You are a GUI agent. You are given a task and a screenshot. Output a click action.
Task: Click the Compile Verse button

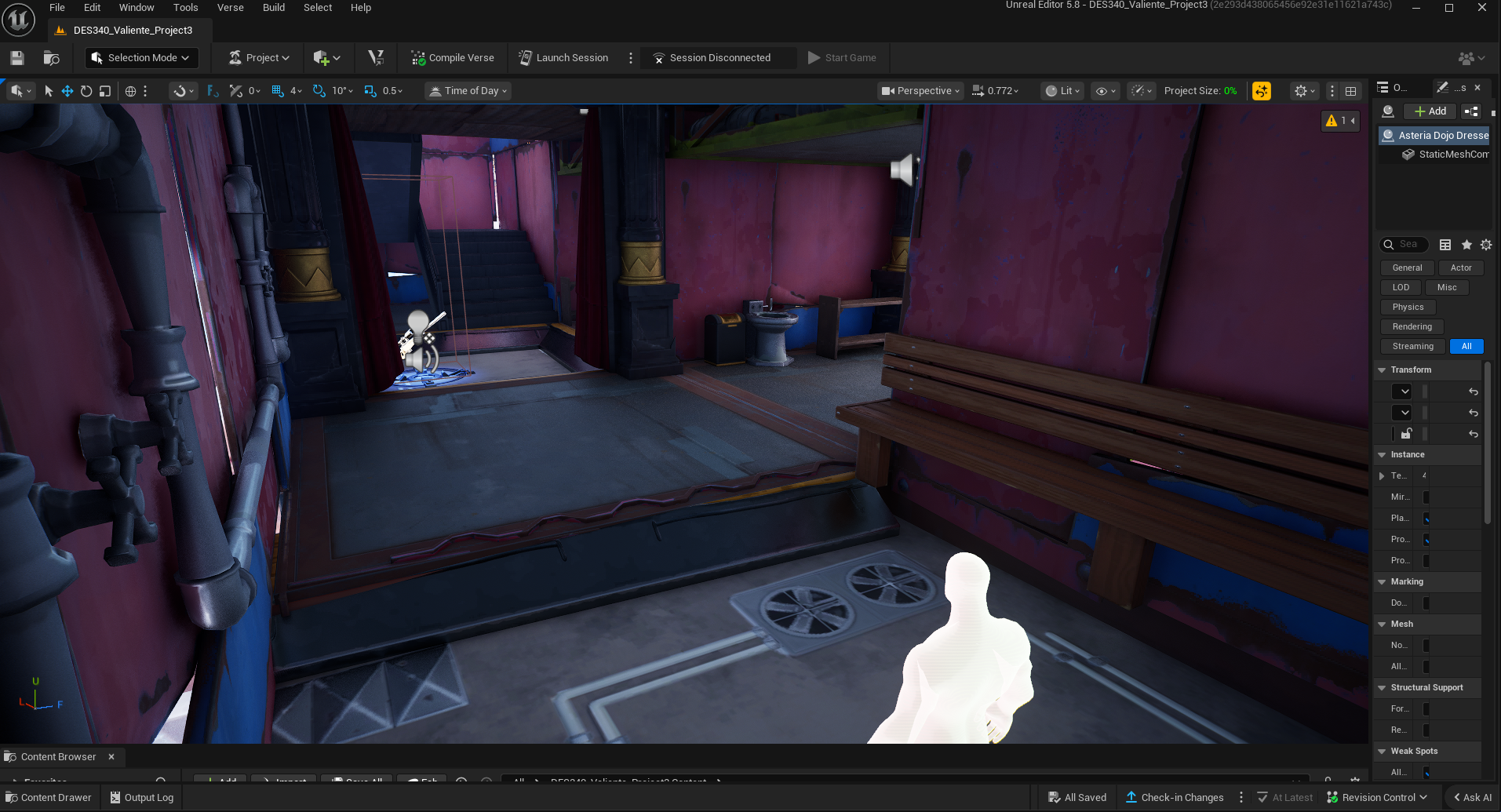(453, 58)
